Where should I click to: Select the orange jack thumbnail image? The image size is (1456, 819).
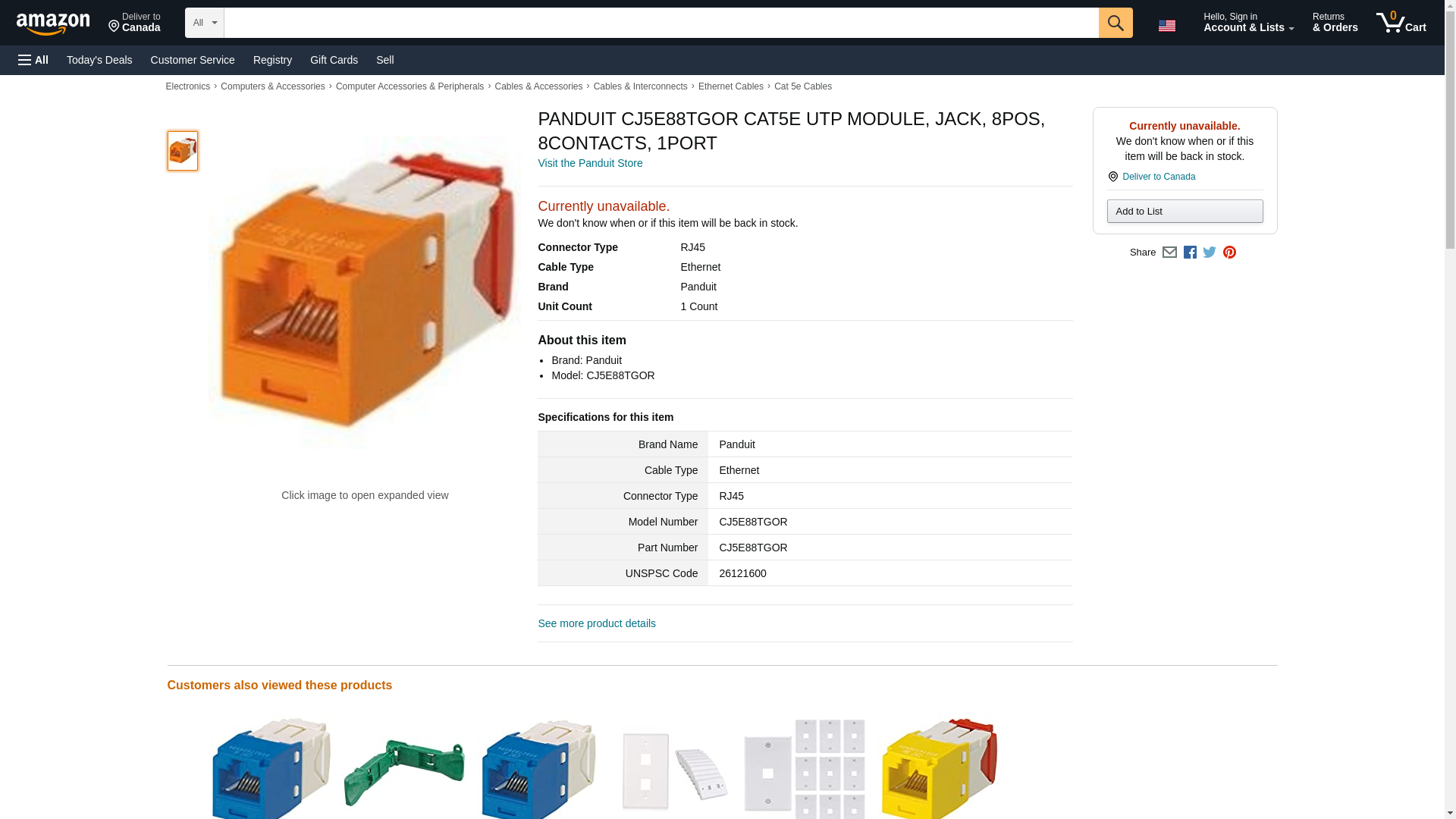click(183, 151)
